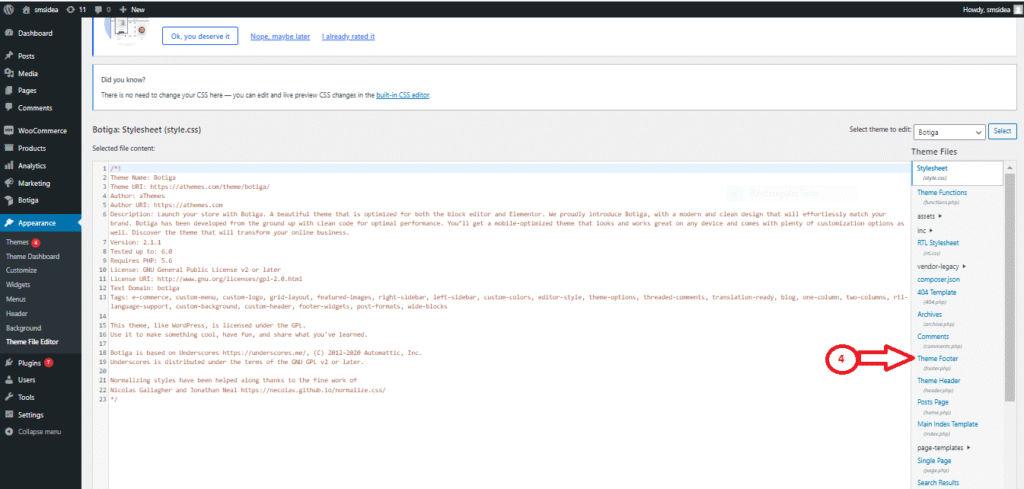This screenshot has width=1024, height=489.
Task: Expand the vendor-legacy folder
Action: point(942,266)
